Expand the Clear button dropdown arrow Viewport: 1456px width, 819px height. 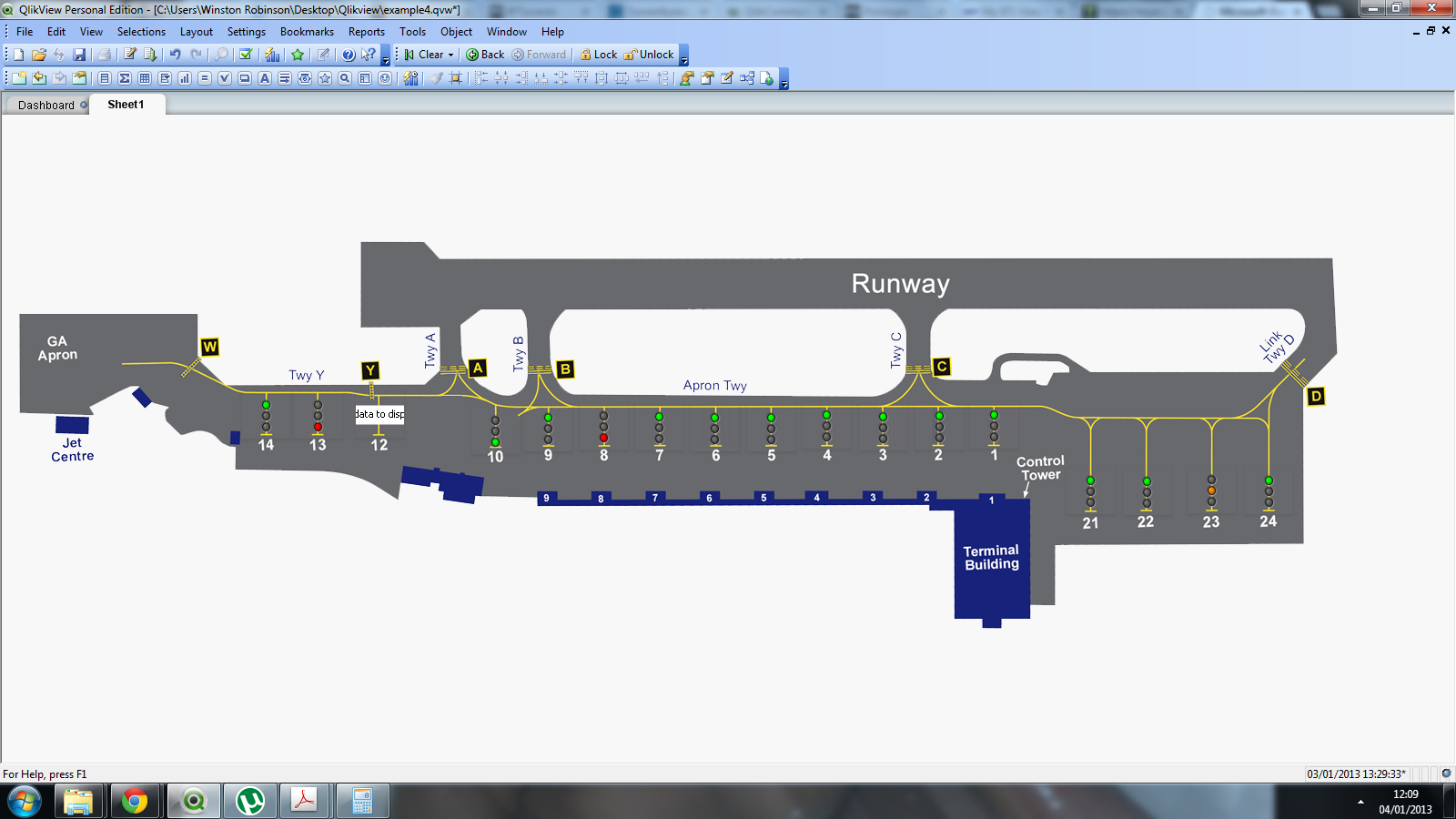(450, 55)
